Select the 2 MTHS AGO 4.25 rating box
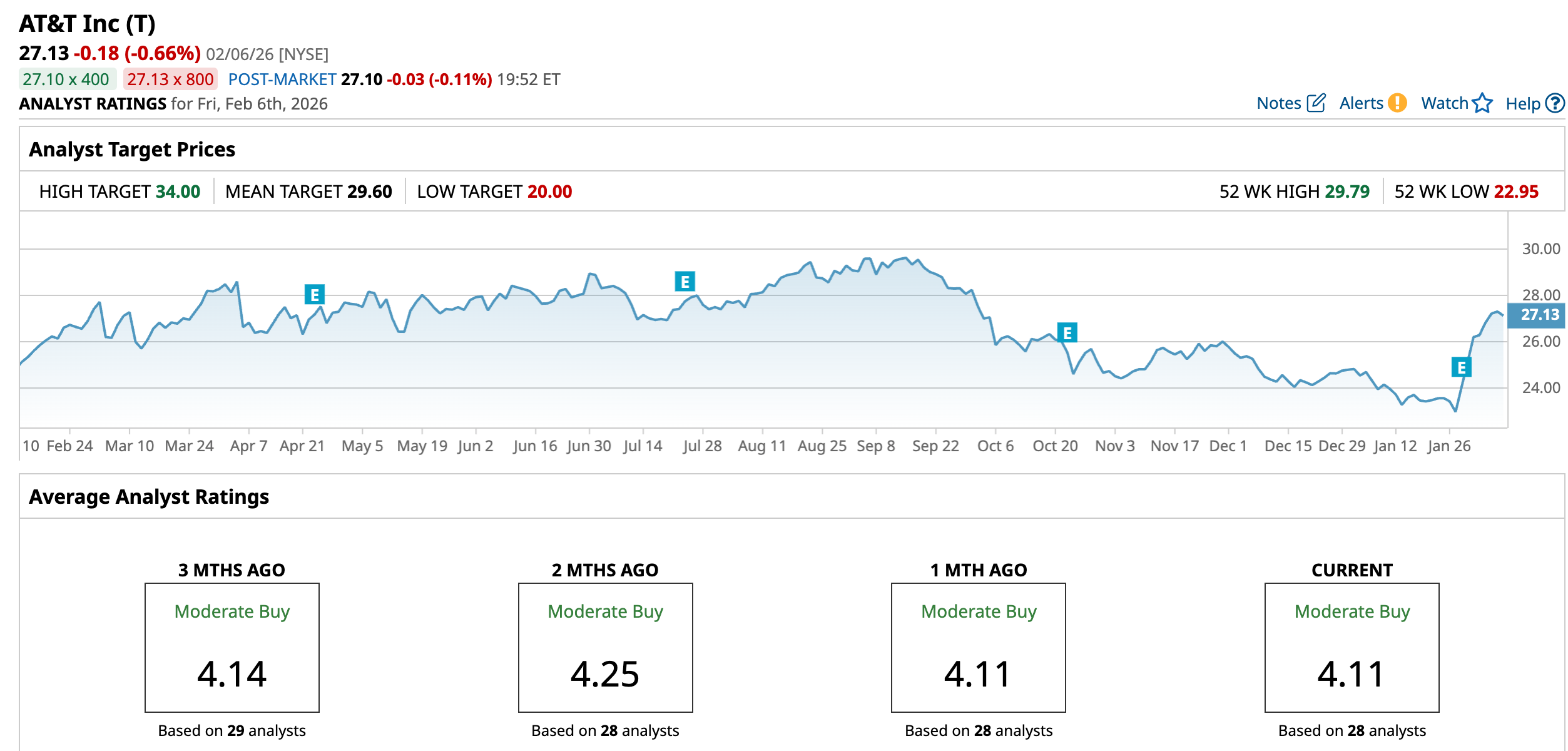Screen dimensions: 1568x751 click(x=605, y=648)
